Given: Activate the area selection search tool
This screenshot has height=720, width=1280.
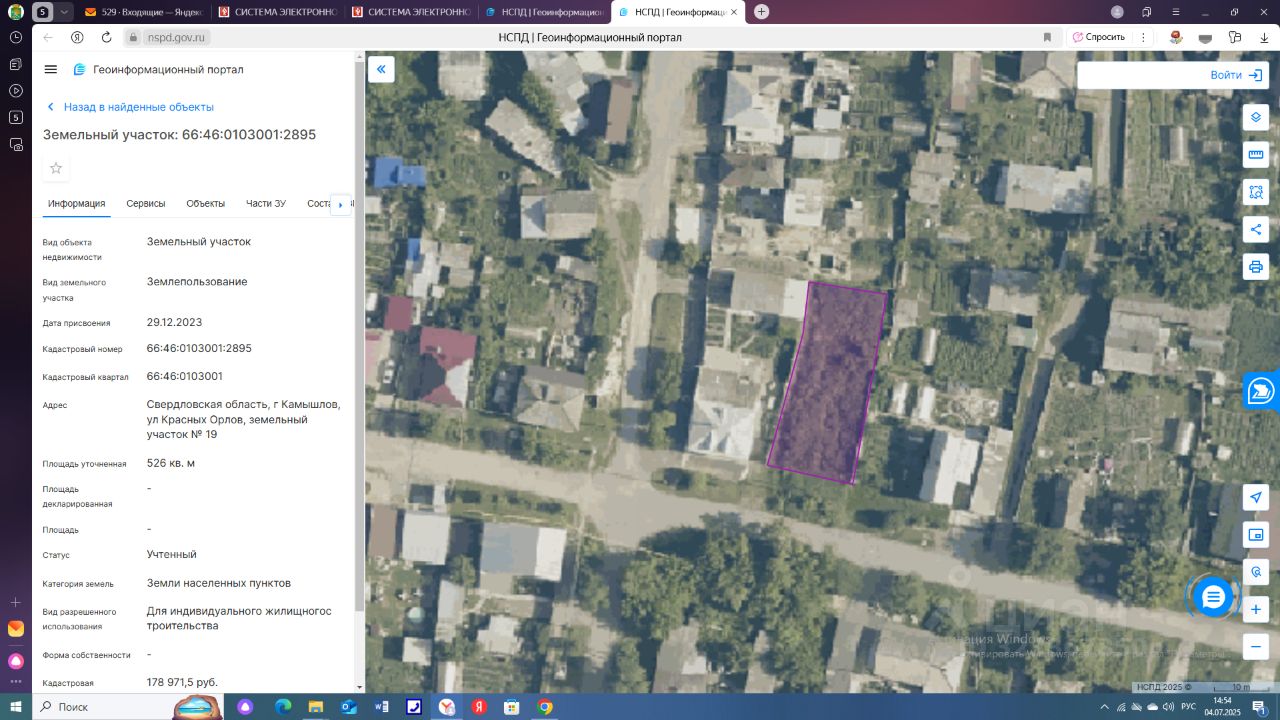Looking at the screenshot, I should pos(1256,192).
